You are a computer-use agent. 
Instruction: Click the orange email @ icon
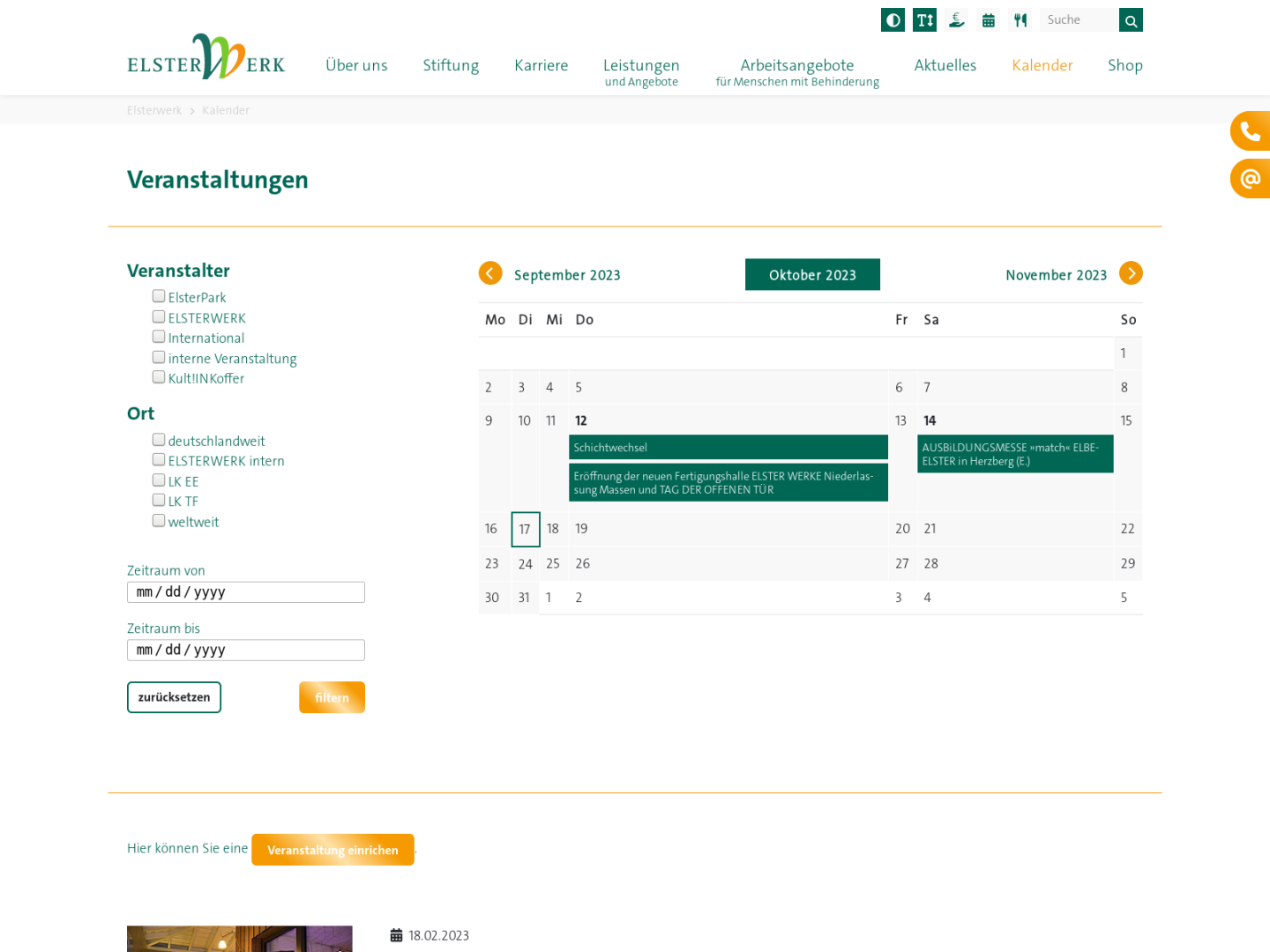tap(1250, 179)
